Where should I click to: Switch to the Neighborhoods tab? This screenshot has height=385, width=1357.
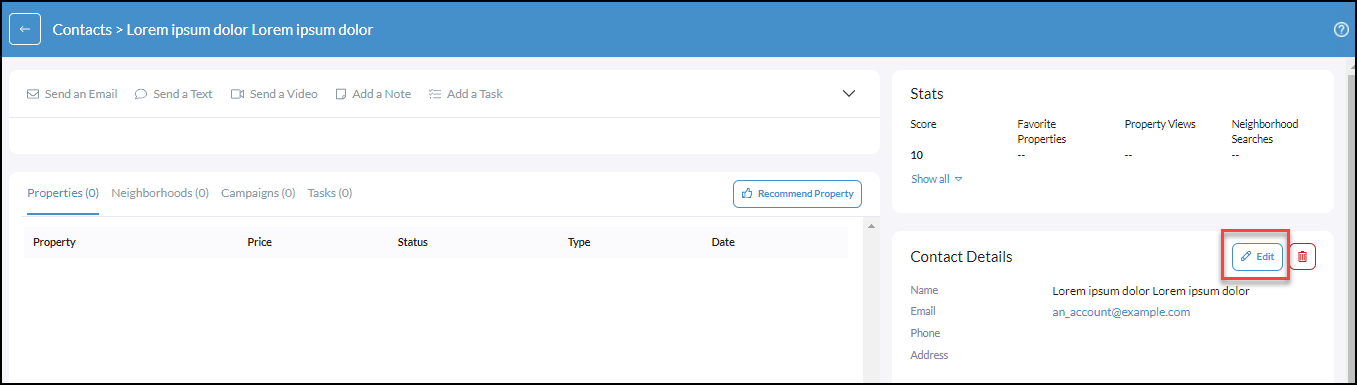pyautogui.click(x=160, y=193)
